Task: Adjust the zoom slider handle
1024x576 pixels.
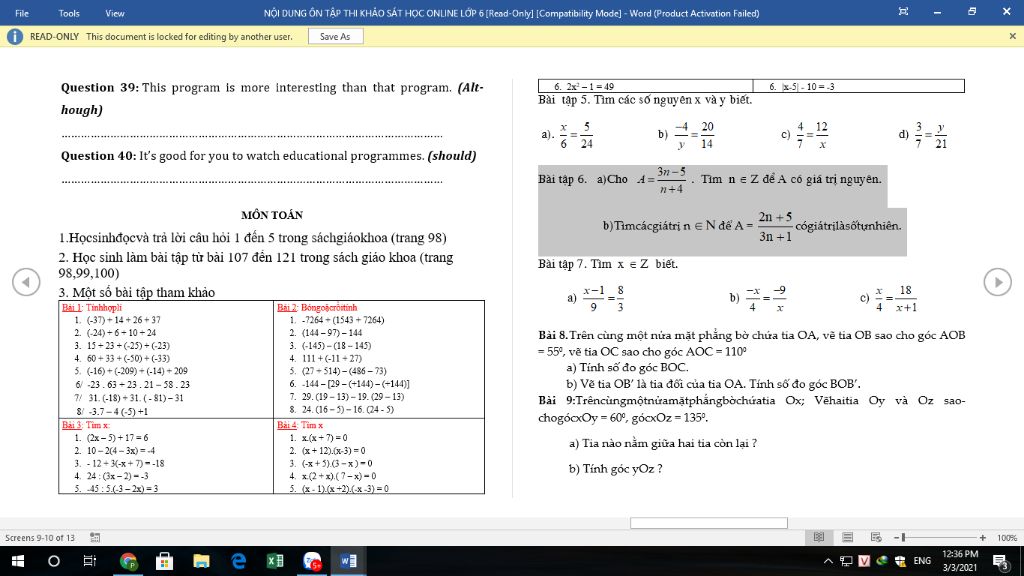Action: pos(904,537)
